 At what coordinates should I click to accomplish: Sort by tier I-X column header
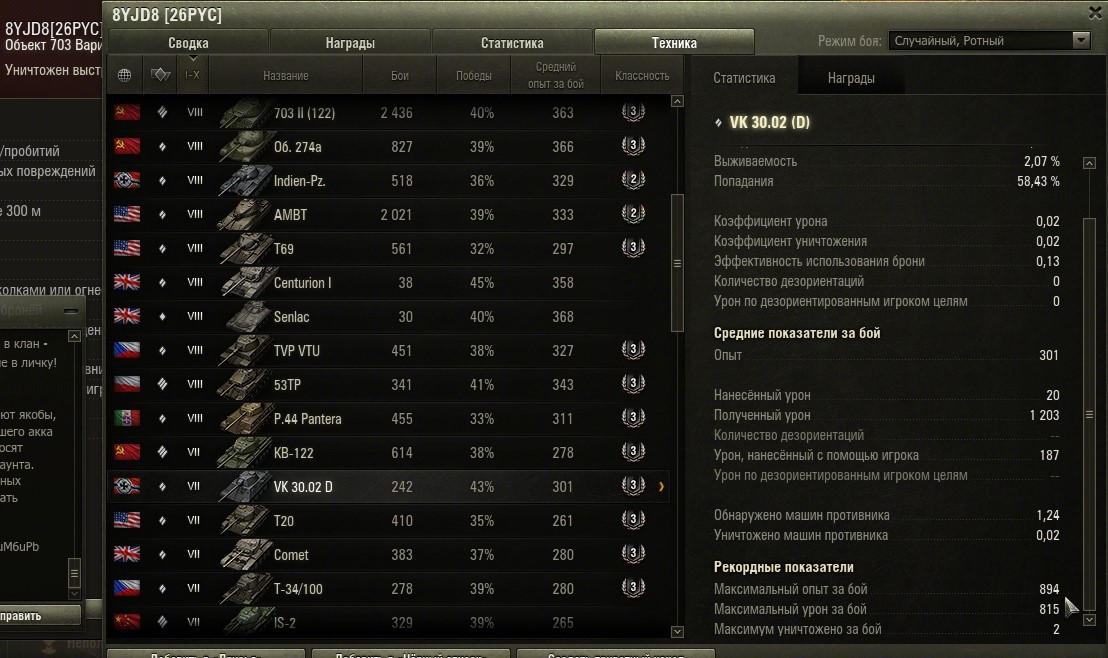[x=192, y=75]
